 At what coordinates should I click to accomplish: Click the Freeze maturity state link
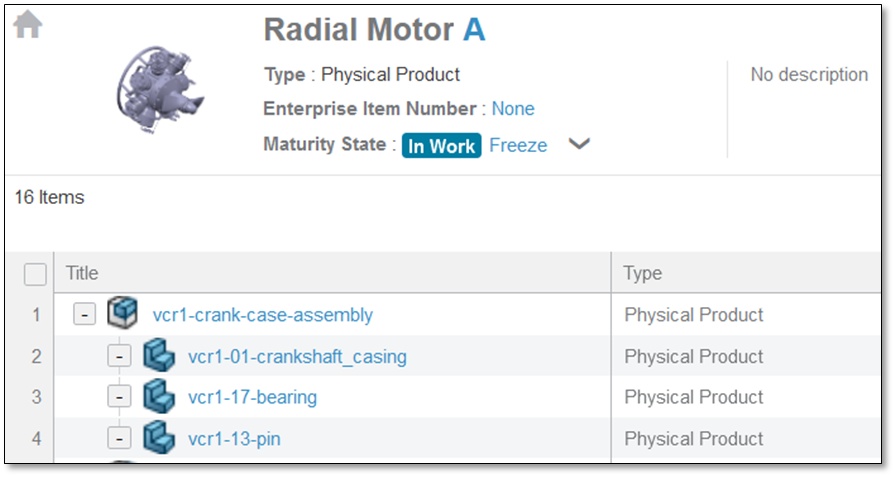tap(518, 145)
